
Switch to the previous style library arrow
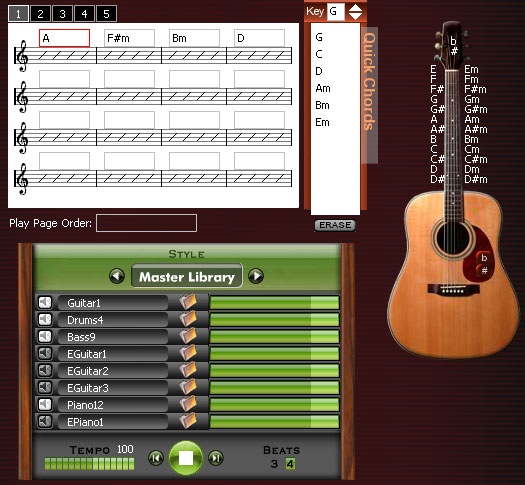tap(117, 276)
